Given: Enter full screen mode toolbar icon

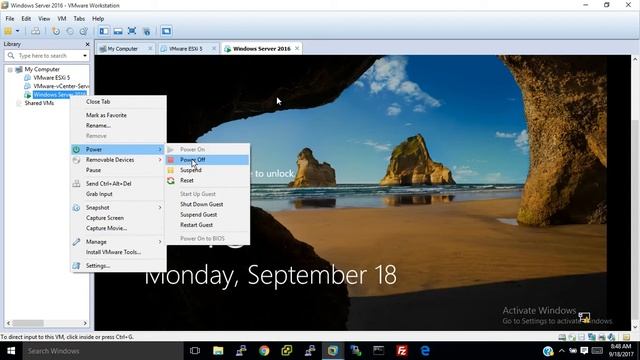Looking at the screenshot, I should click(132, 31).
